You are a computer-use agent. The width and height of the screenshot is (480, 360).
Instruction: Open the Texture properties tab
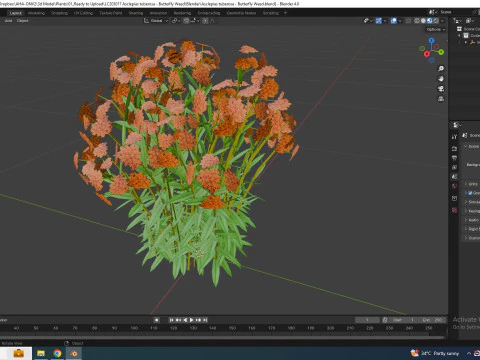point(454,210)
